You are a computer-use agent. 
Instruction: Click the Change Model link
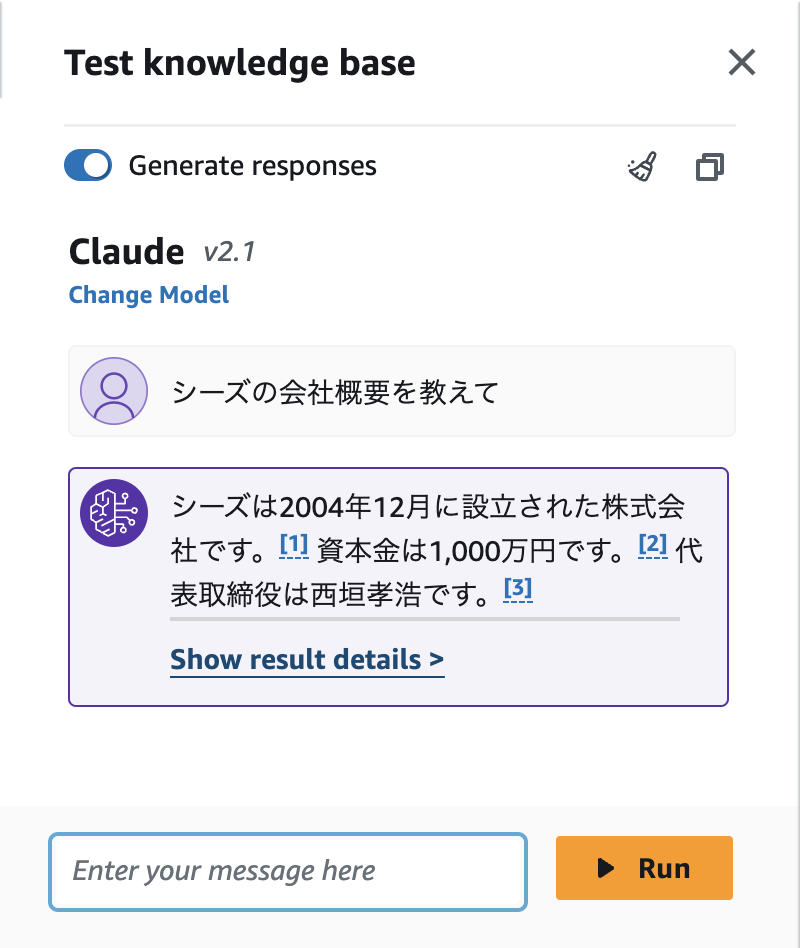tap(149, 295)
